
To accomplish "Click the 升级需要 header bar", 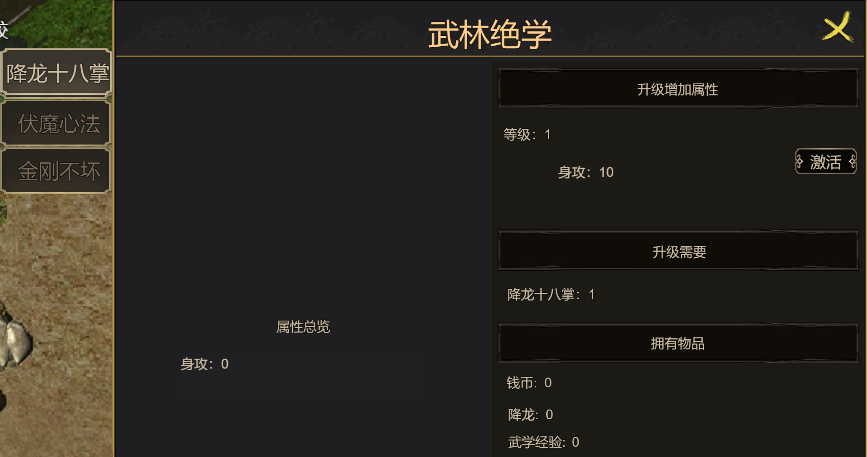I will point(677,252).
